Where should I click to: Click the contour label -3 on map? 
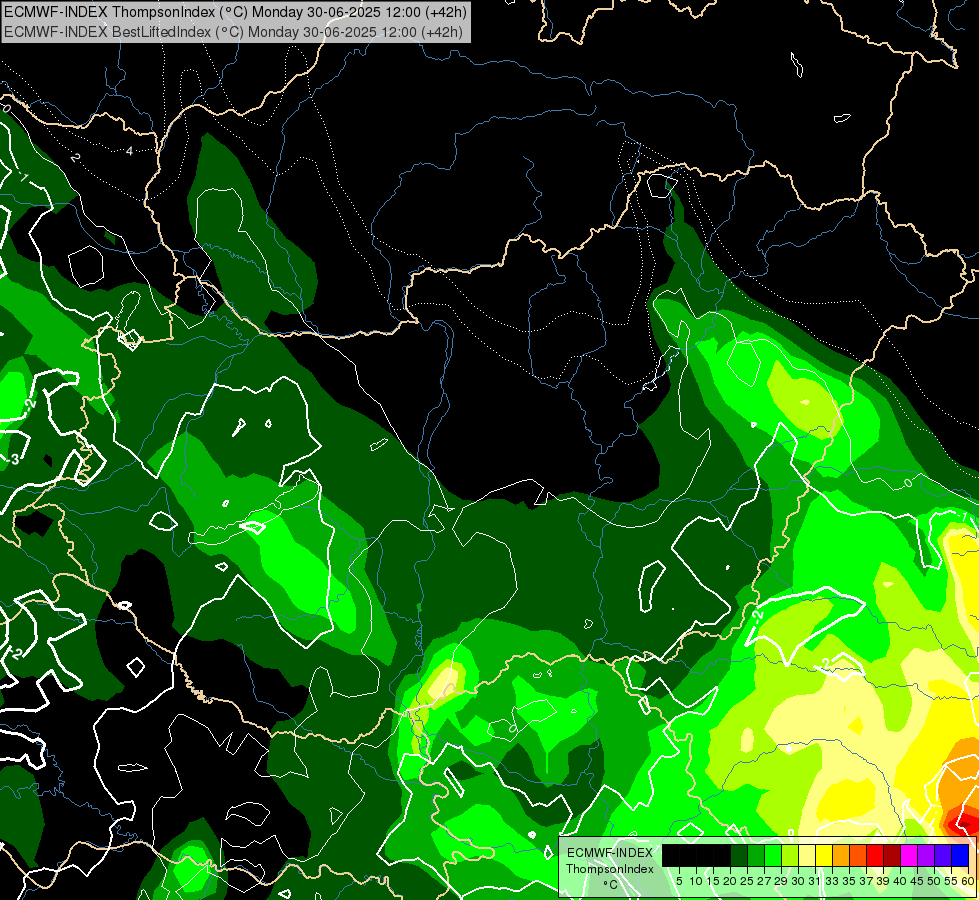[x=12, y=459]
